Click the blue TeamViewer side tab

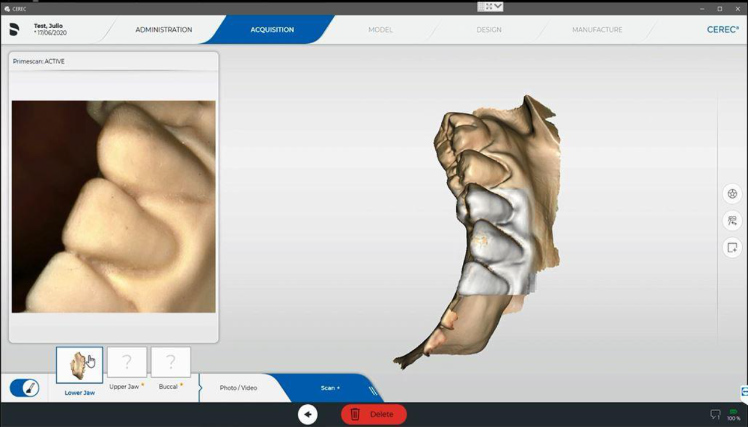click(744, 392)
